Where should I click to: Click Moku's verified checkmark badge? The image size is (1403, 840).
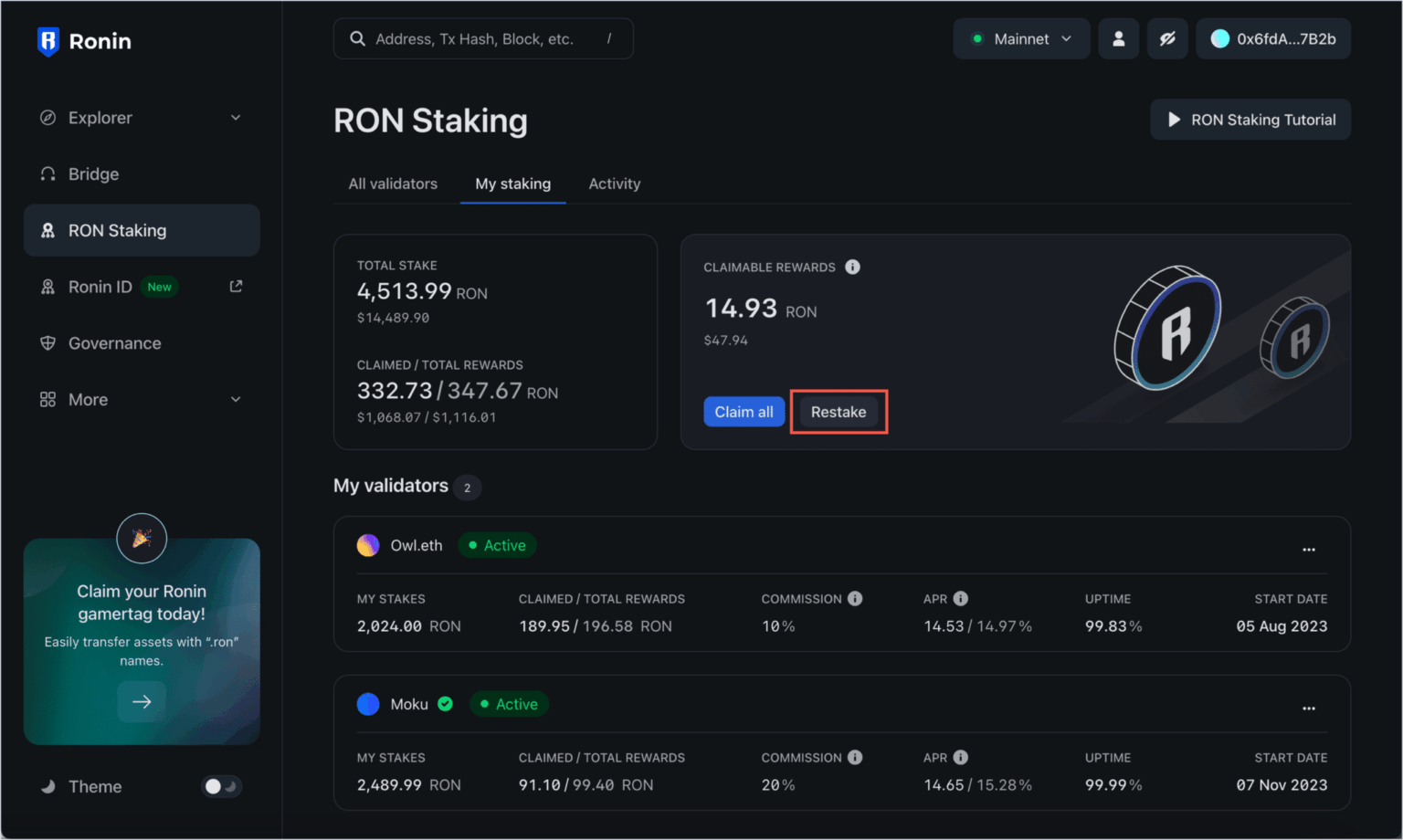pos(445,703)
